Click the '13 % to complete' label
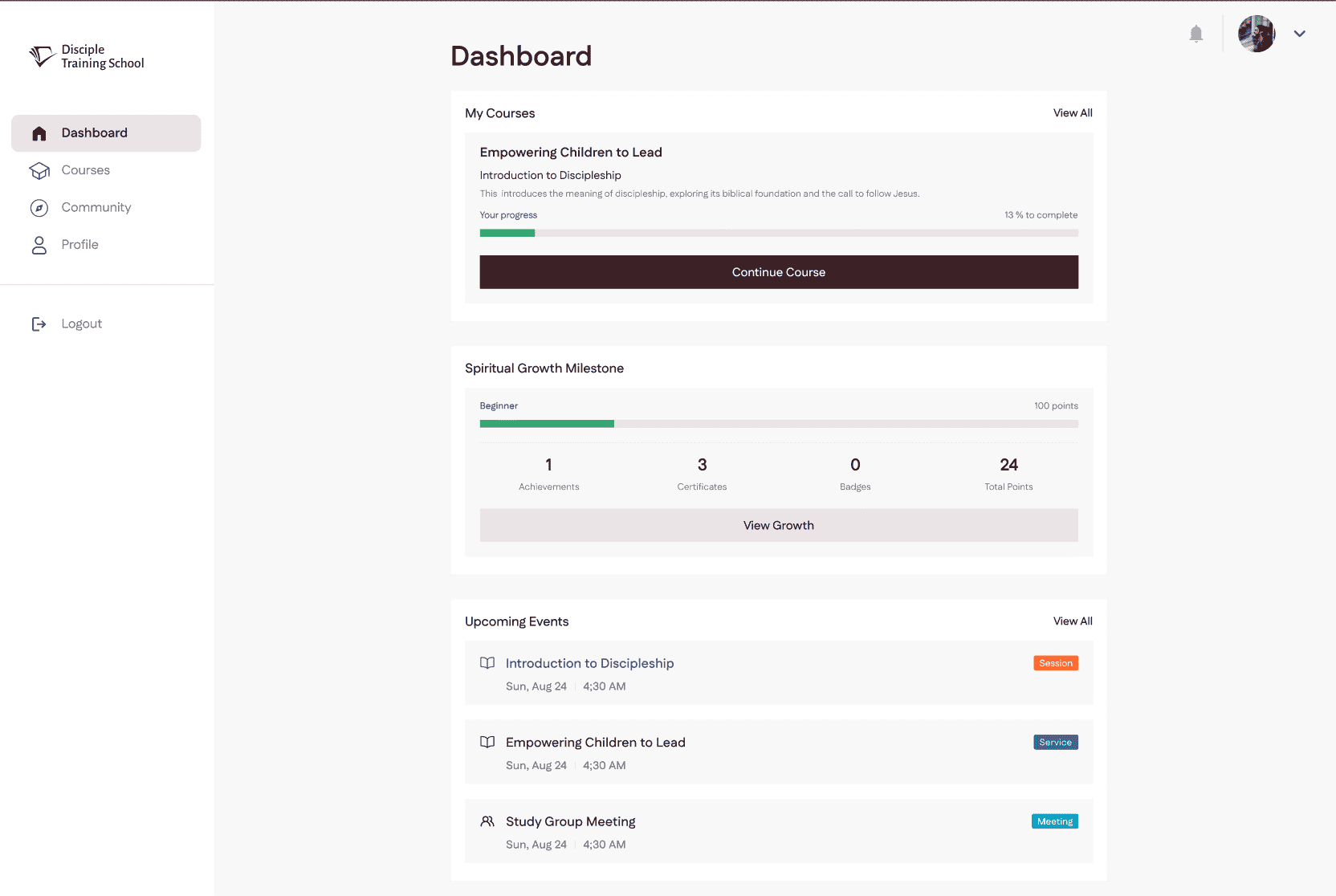 [1041, 215]
